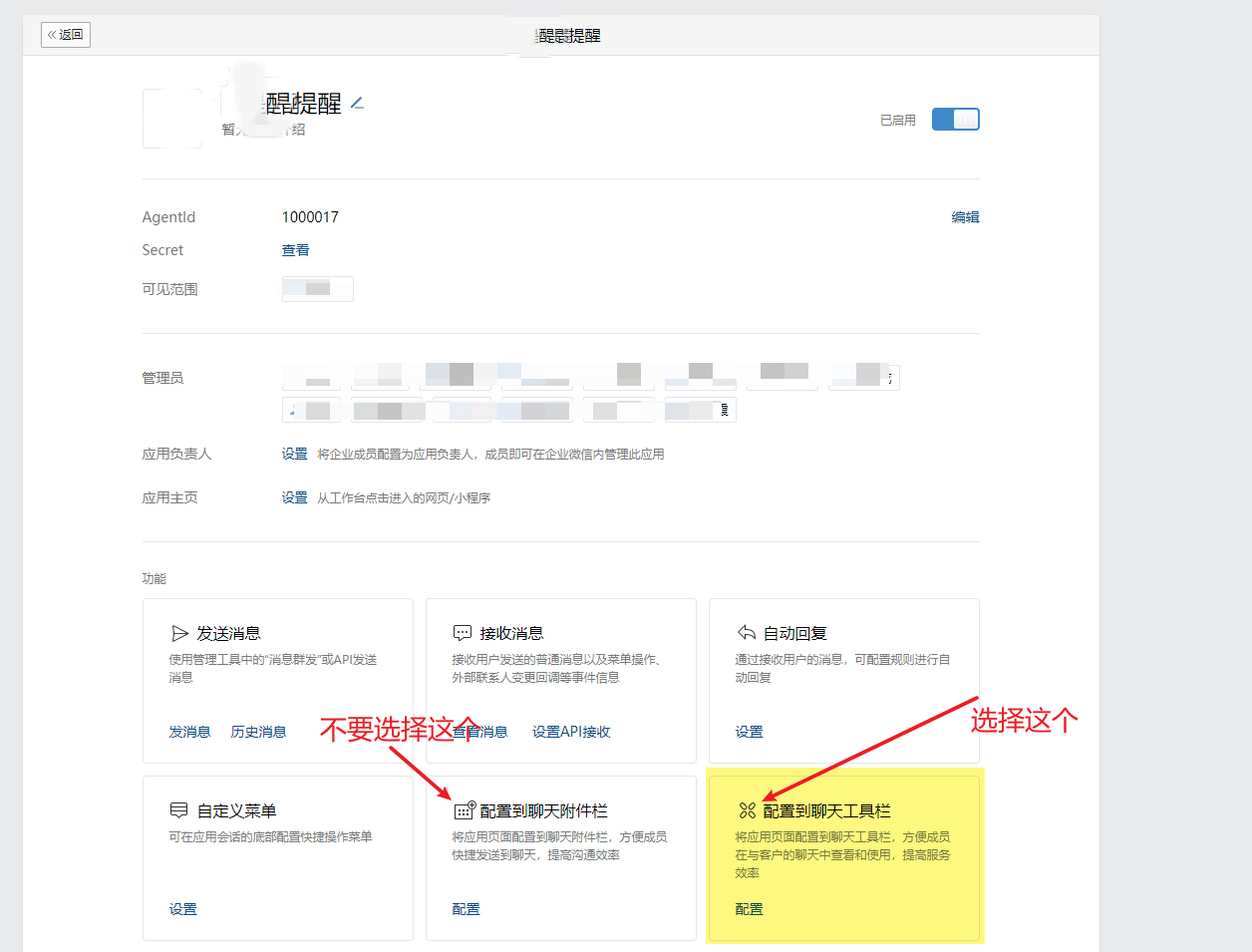
Task: Click the 自定义菜单 menu icon
Action: [179, 810]
